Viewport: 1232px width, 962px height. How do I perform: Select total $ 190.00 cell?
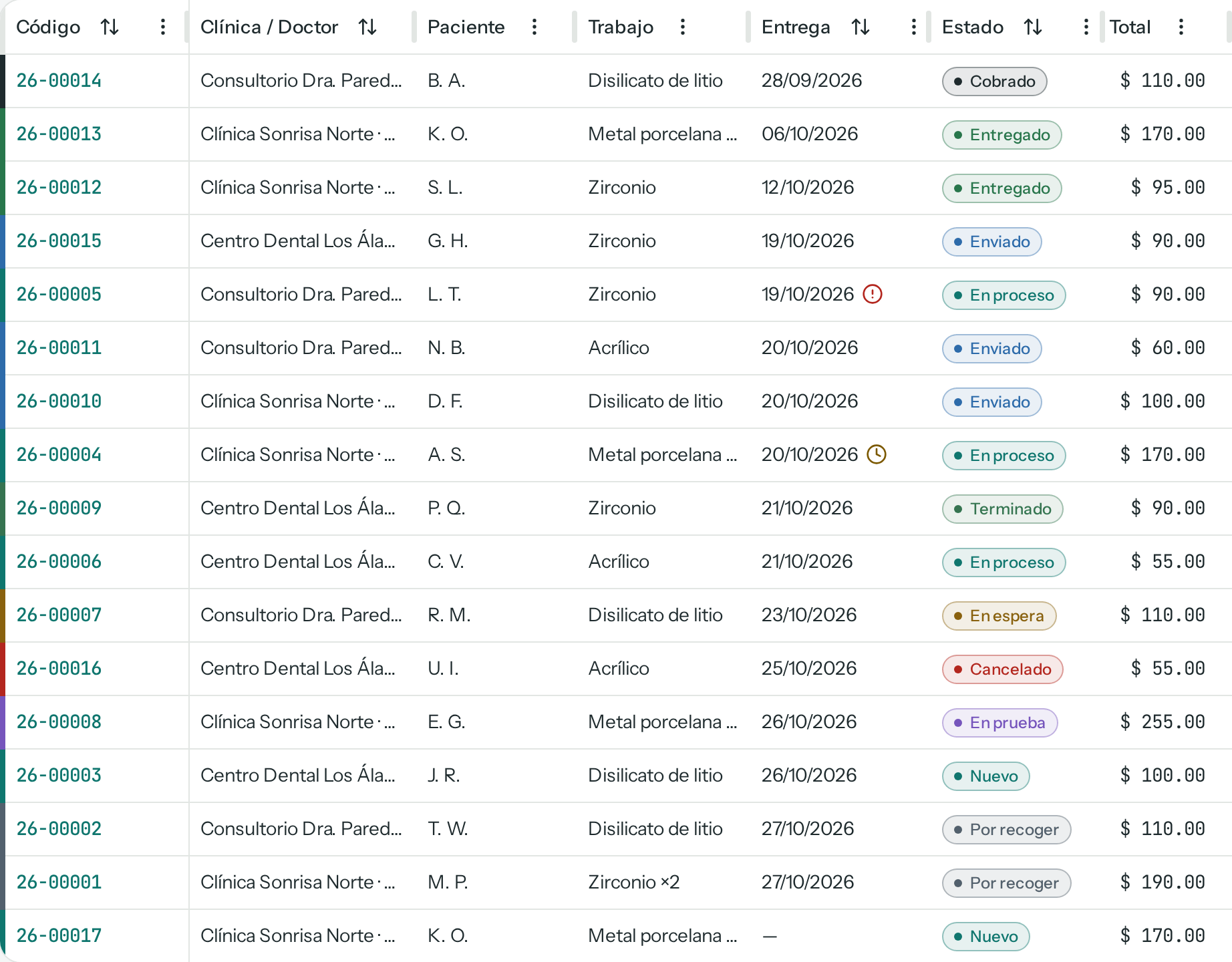[1163, 883]
